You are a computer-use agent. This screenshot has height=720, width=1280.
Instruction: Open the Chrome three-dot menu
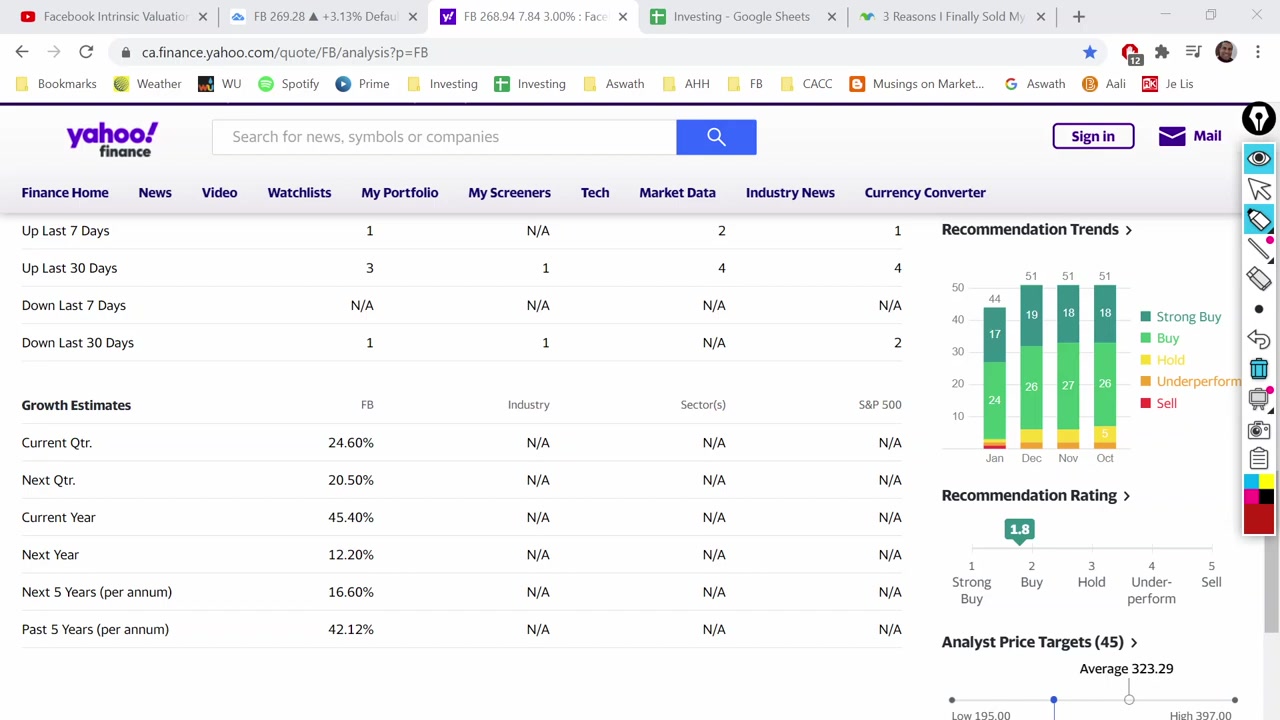[x=1258, y=52]
